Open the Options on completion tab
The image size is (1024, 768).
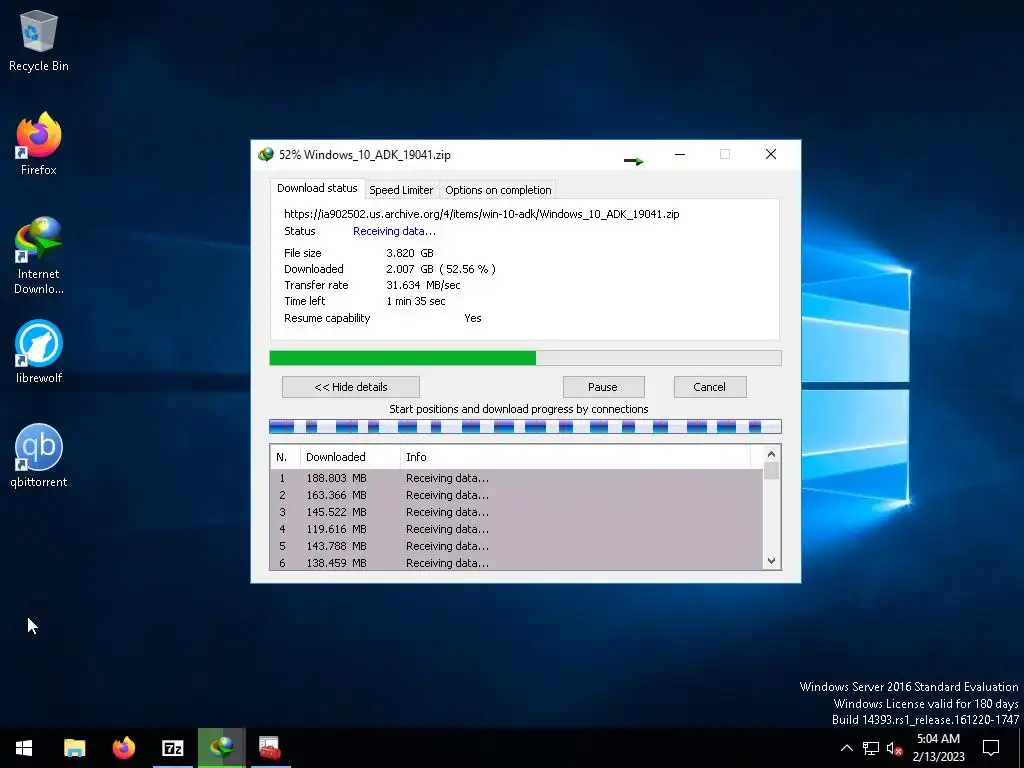point(498,190)
